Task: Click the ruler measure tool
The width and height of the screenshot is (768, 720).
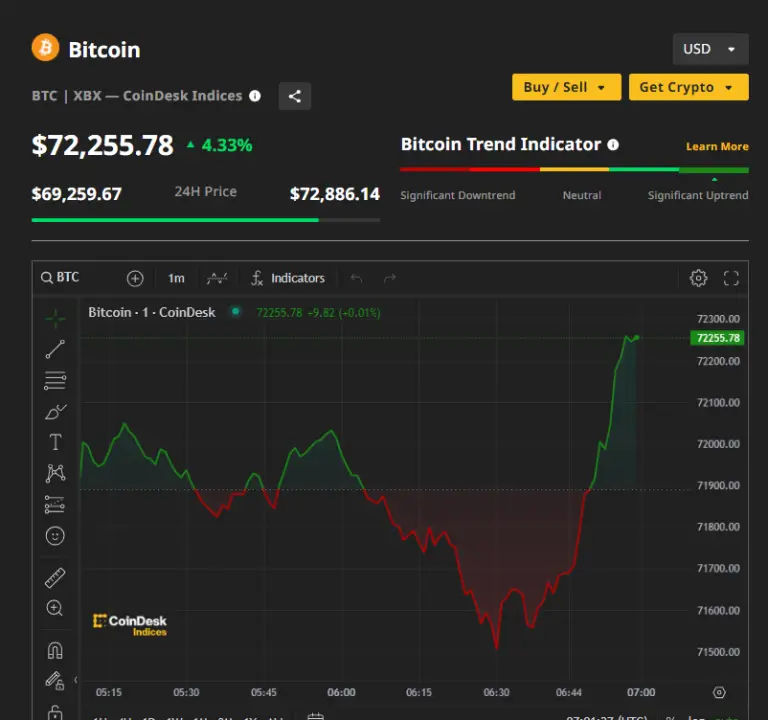Action: click(x=55, y=577)
